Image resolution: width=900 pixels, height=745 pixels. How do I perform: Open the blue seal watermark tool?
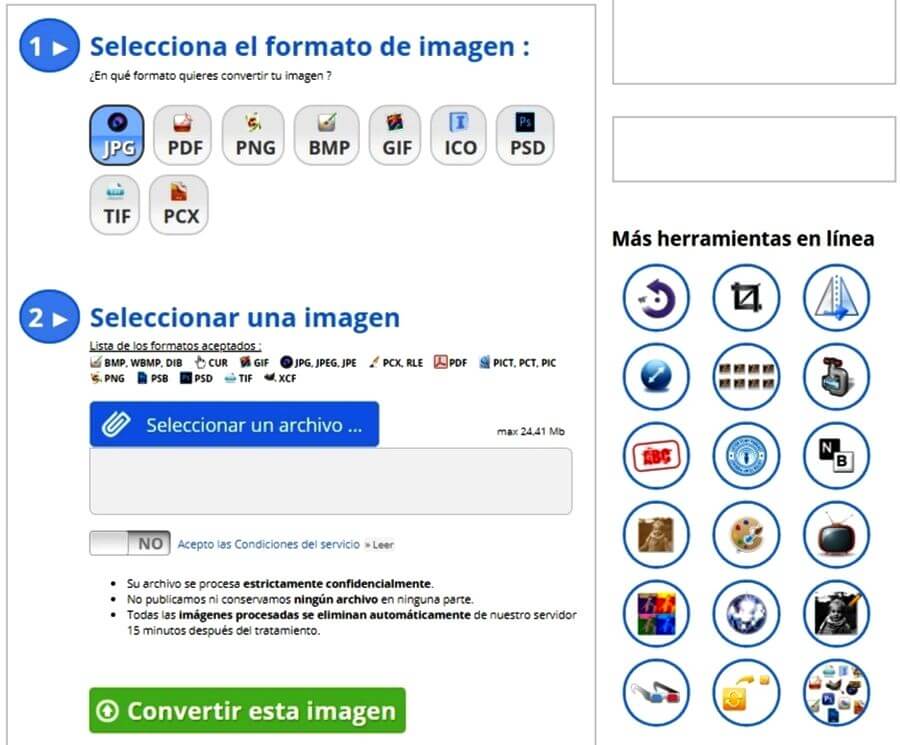click(746, 456)
